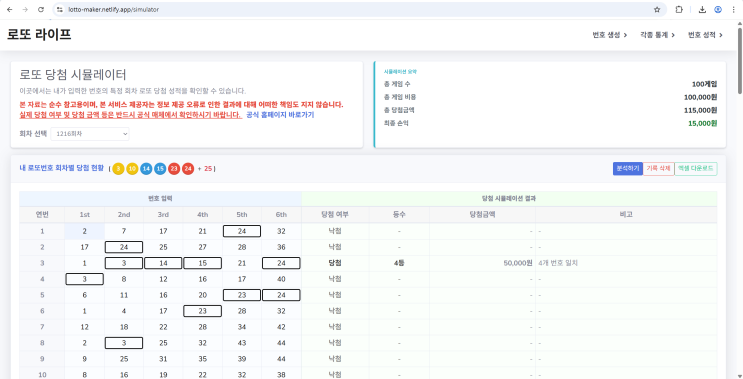Expand the 번호 성적 menu

click(x=705, y=35)
